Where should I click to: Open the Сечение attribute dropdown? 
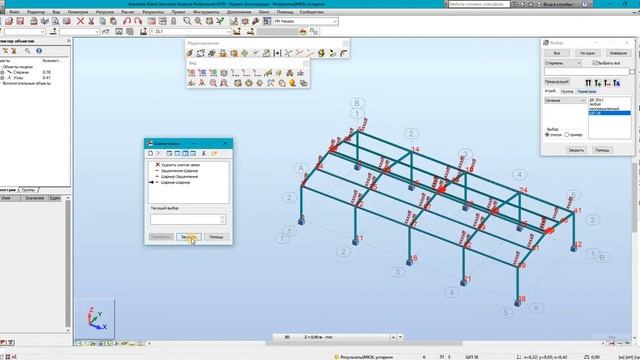[x=565, y=100]
